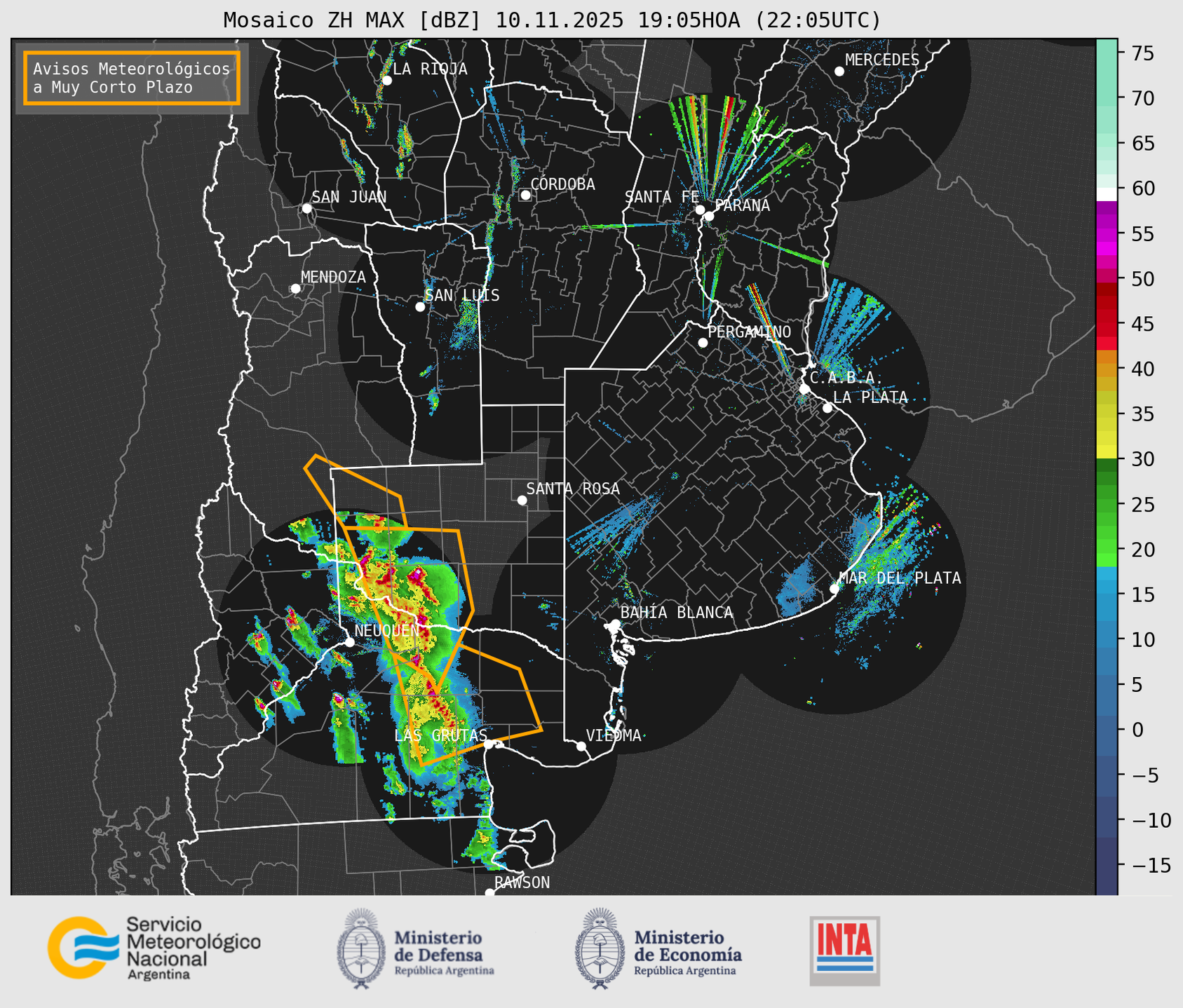Screen dimensions: 1183x1008
Task: Click the Ministerio de Defensa coat of arms
Action: point(361,948)
